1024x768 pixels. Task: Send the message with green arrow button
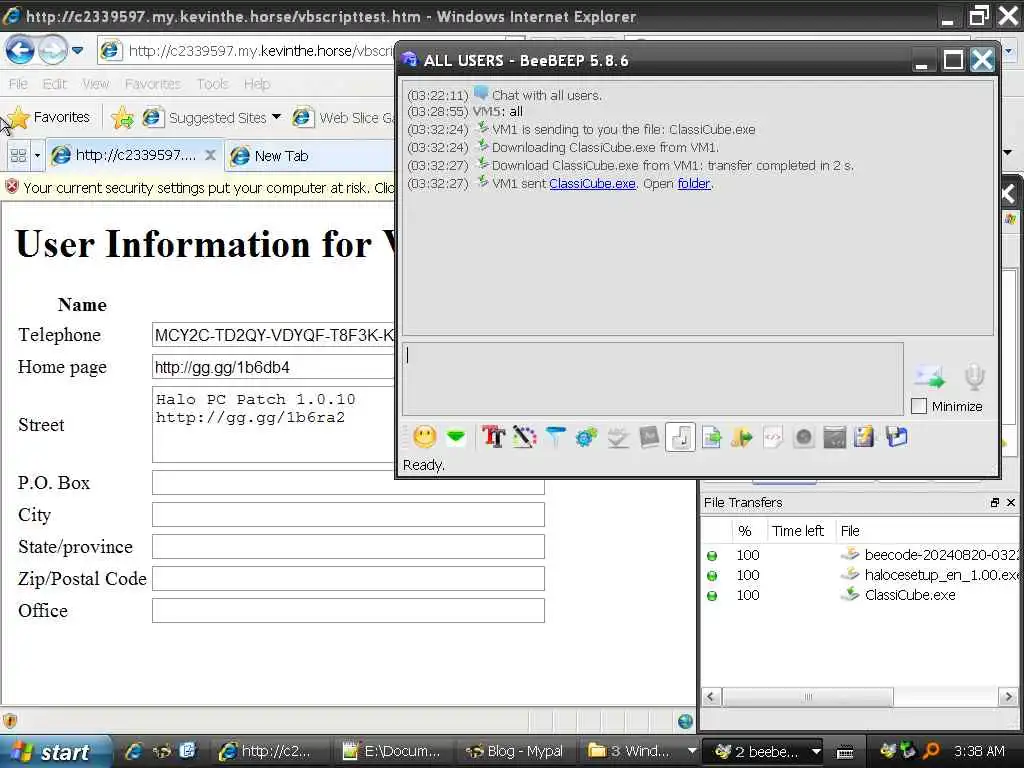tap(929, 377)
